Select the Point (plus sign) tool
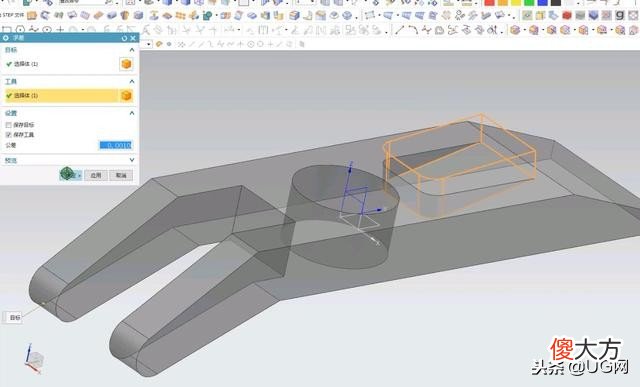The image size is (640, 387). pyautogui.click(x=60, y=30)
